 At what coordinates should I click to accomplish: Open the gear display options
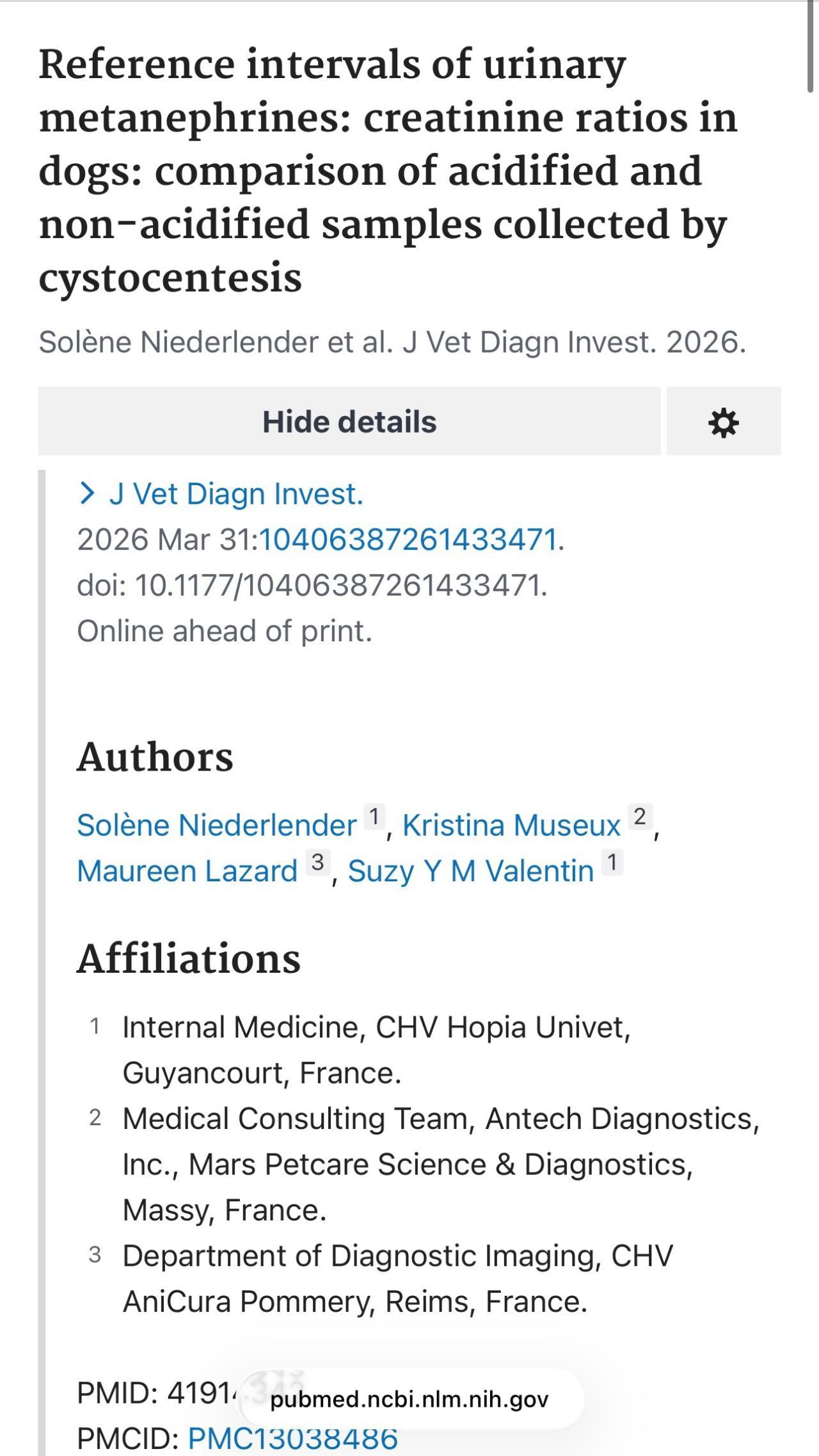(x=723, y=421)
